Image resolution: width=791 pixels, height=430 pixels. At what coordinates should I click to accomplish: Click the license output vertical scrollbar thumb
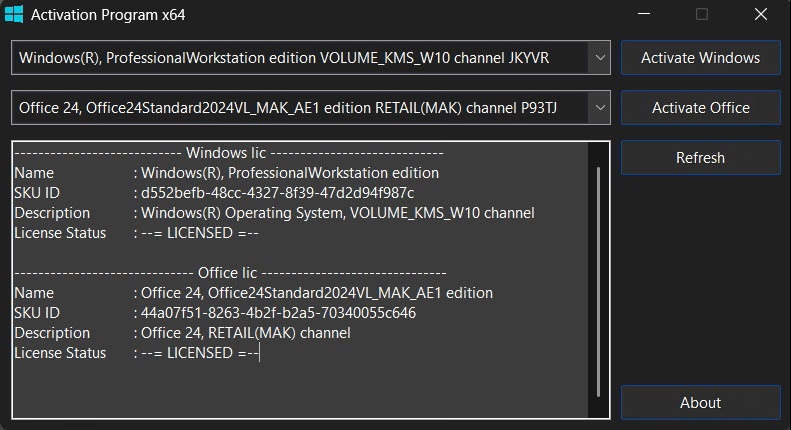tap(598, 282)
